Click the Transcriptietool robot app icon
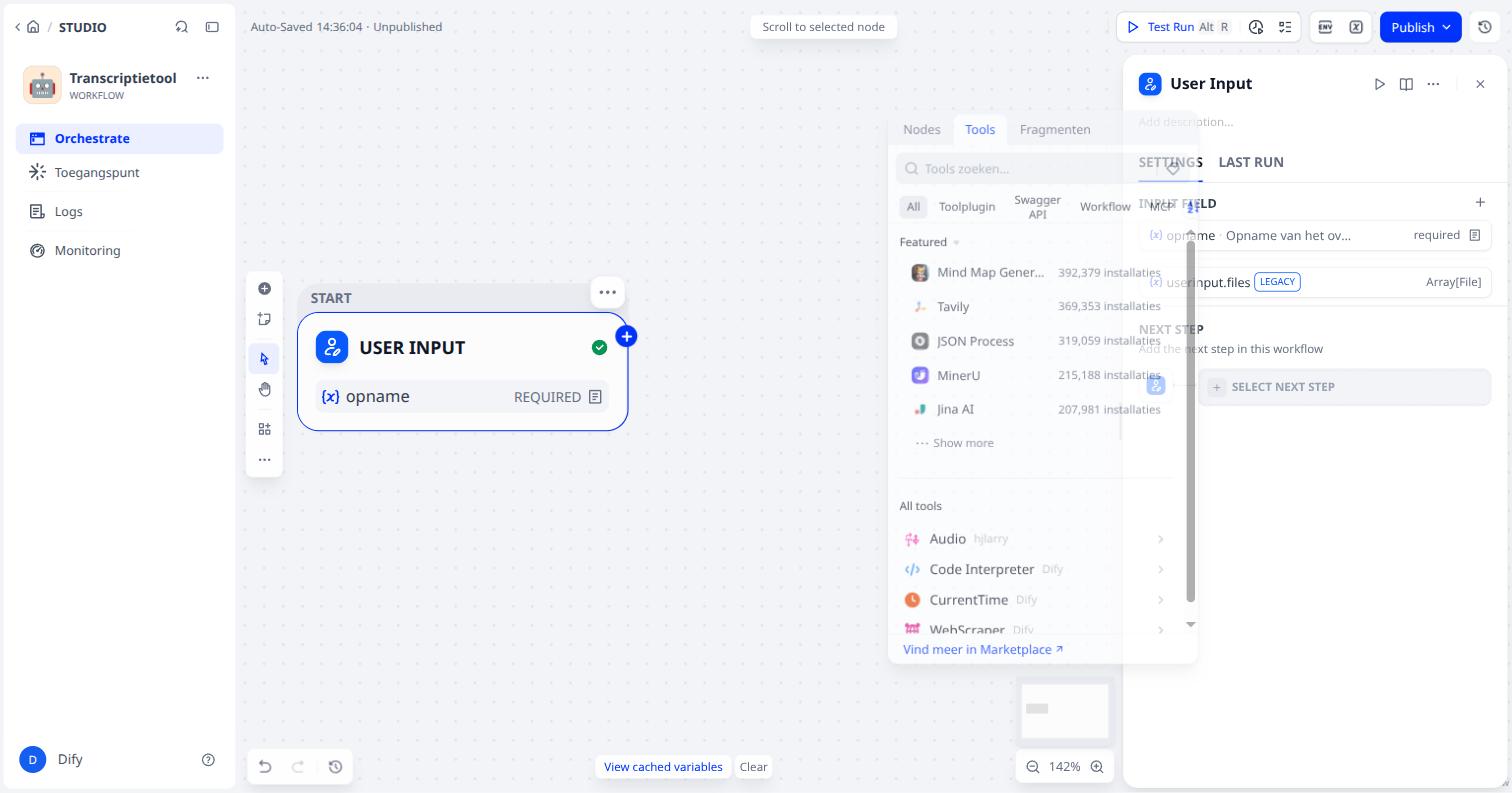The height and width of the screenshot is (793, 1512). coord(42,85)
